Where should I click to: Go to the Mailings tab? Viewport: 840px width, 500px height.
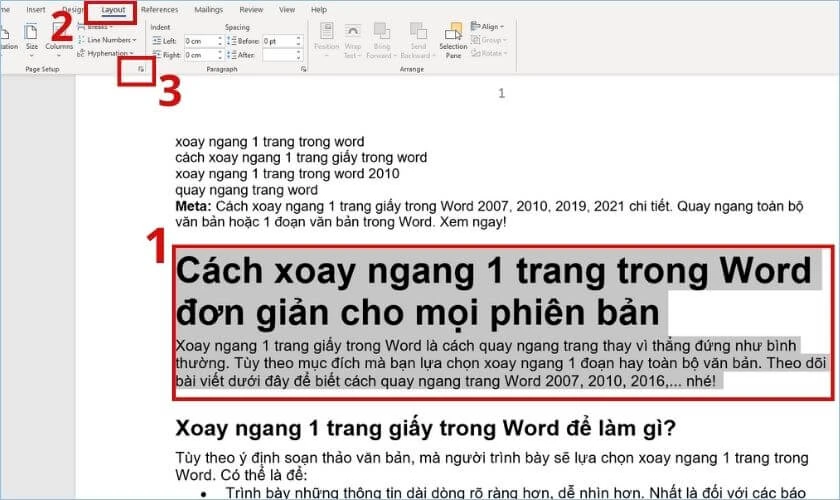(208, 10)
